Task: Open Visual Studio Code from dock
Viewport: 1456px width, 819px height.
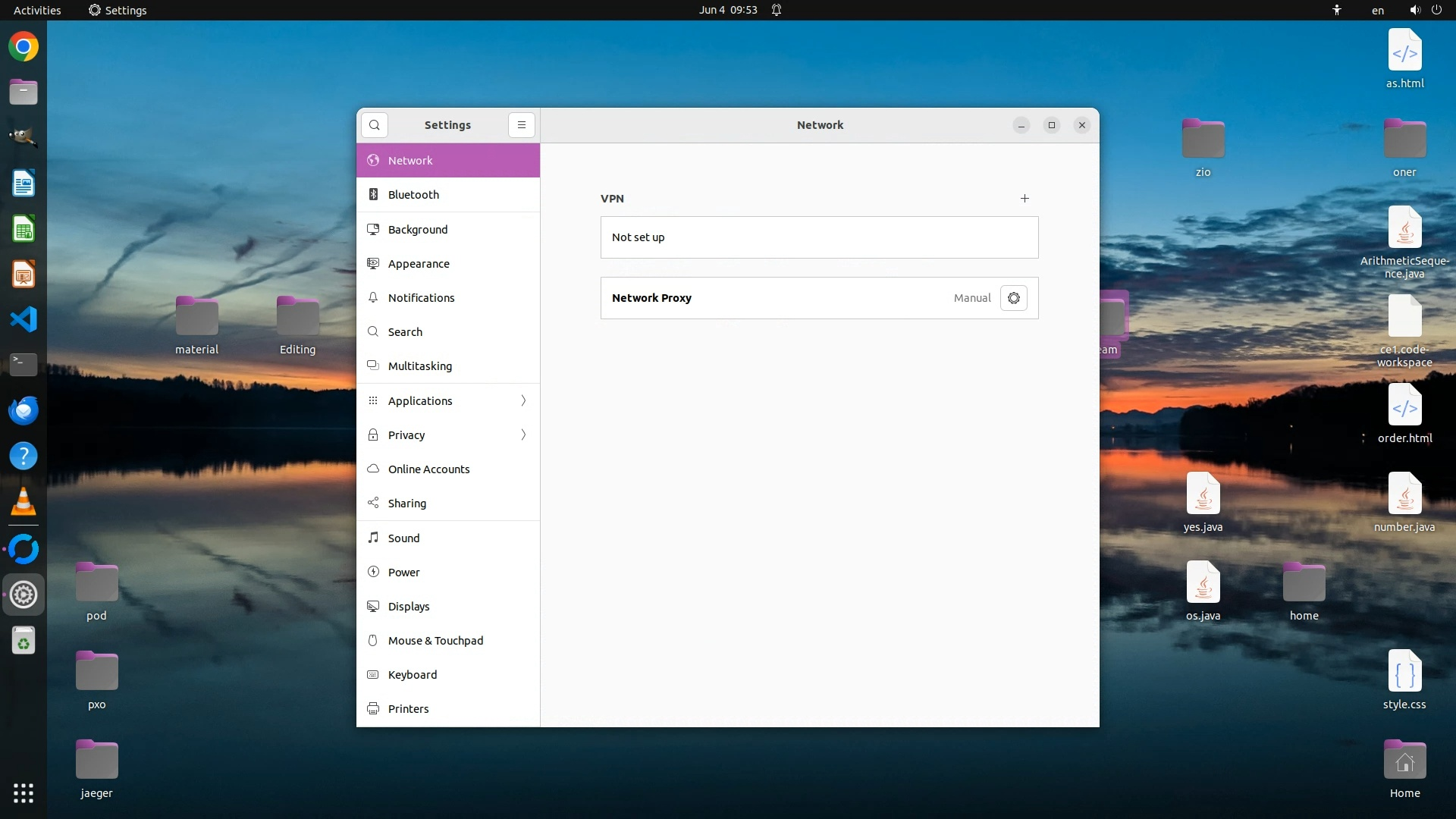Action: (x=24, y=319)
